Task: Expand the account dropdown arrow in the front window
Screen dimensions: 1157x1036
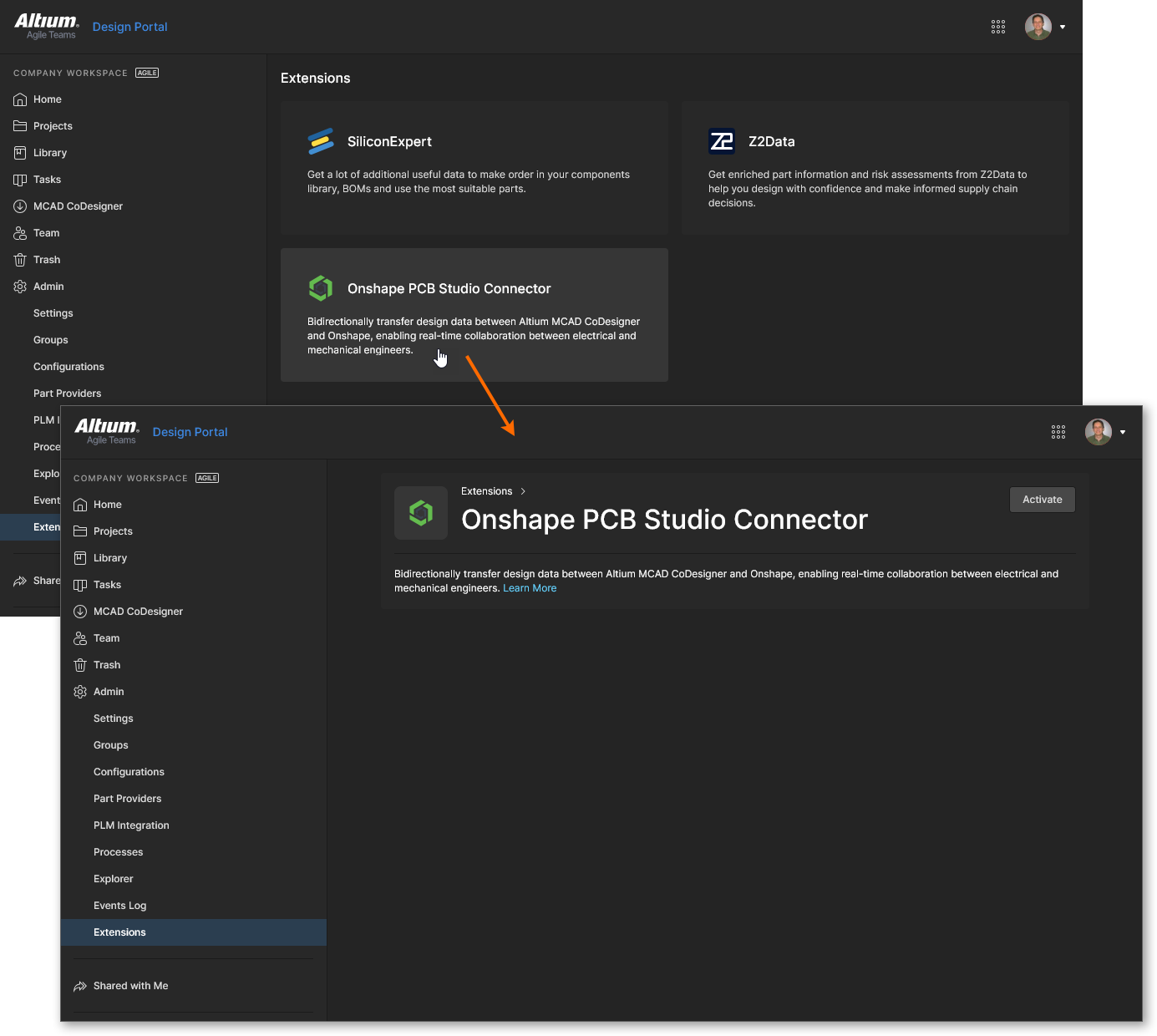Action: [x=1123, y=432]
